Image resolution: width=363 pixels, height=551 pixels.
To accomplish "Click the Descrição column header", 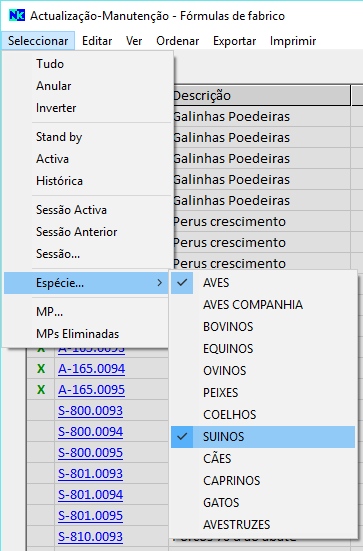I will (261, 95).
